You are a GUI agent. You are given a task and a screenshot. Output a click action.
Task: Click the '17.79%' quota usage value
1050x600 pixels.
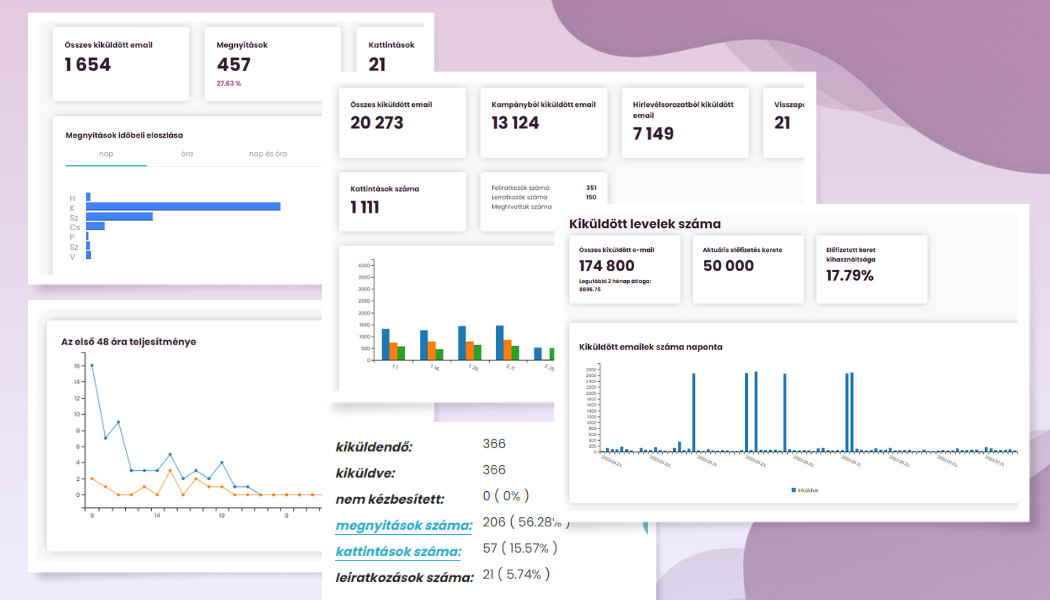coord(850,275)
